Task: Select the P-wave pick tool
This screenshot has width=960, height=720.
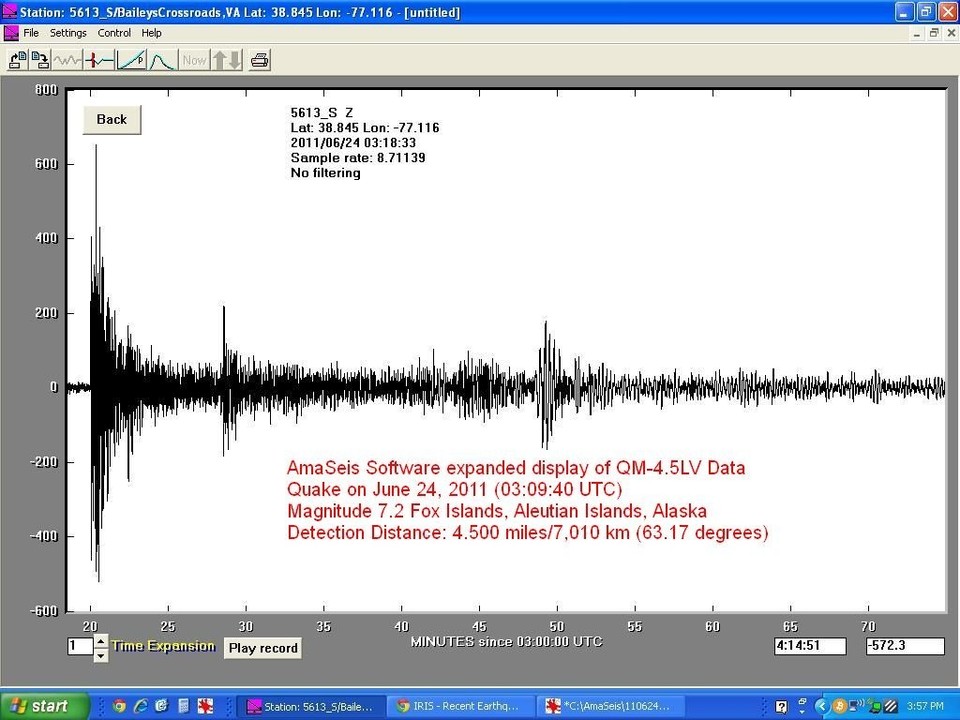Action: 130,60
